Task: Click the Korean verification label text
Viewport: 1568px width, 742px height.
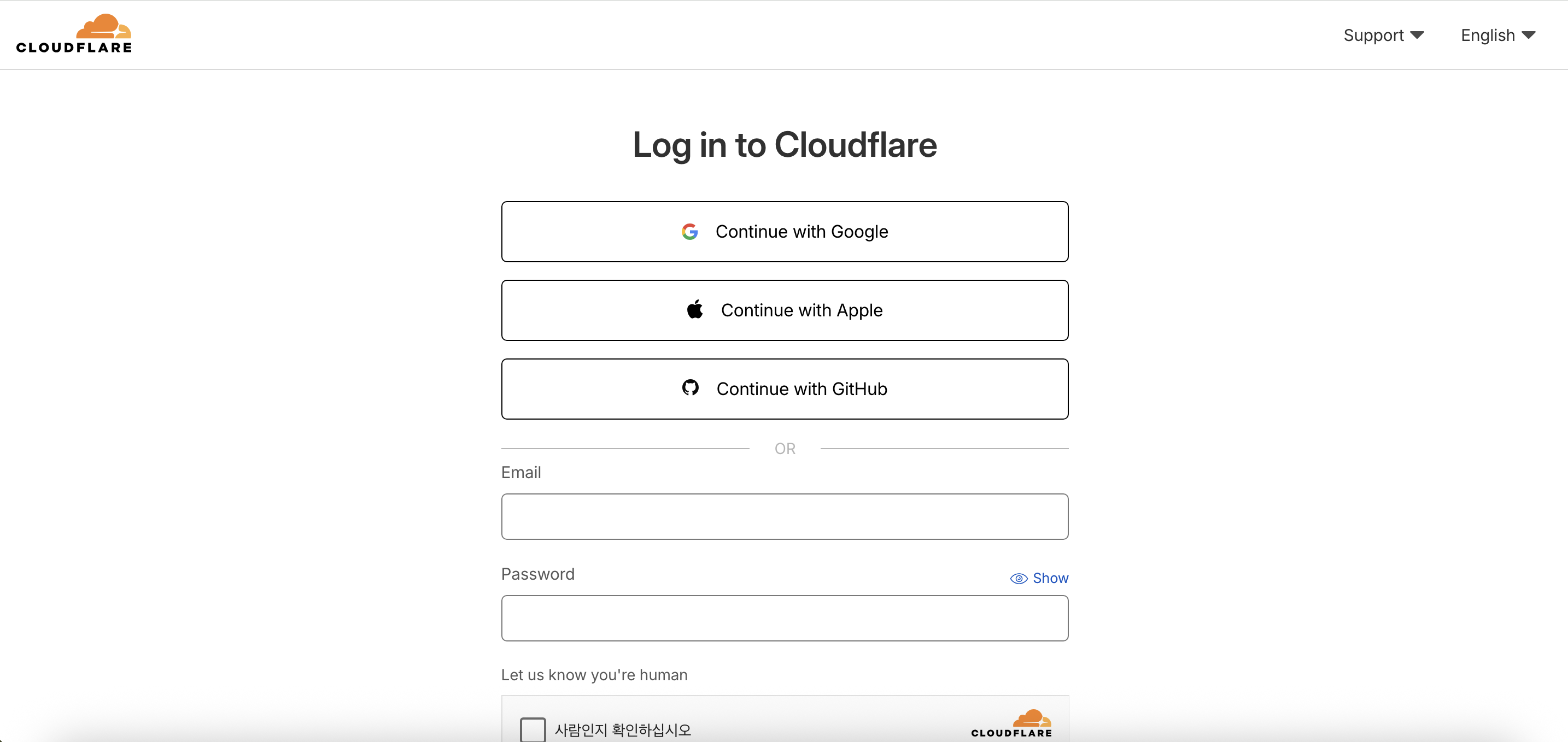Action: (x=623, y=730)
